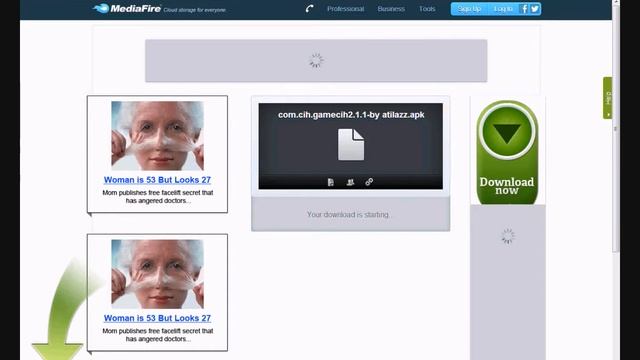Open the Professional menu item
This screenshot has height=360, width=640.
pos(345,9)
